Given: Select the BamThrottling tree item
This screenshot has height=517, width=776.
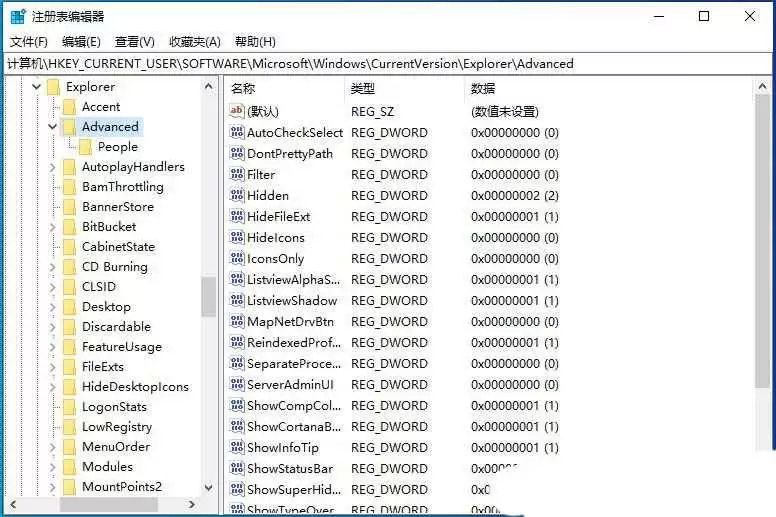Looking at the screenshot, I should pyautogui.click(x=123, y=187).
